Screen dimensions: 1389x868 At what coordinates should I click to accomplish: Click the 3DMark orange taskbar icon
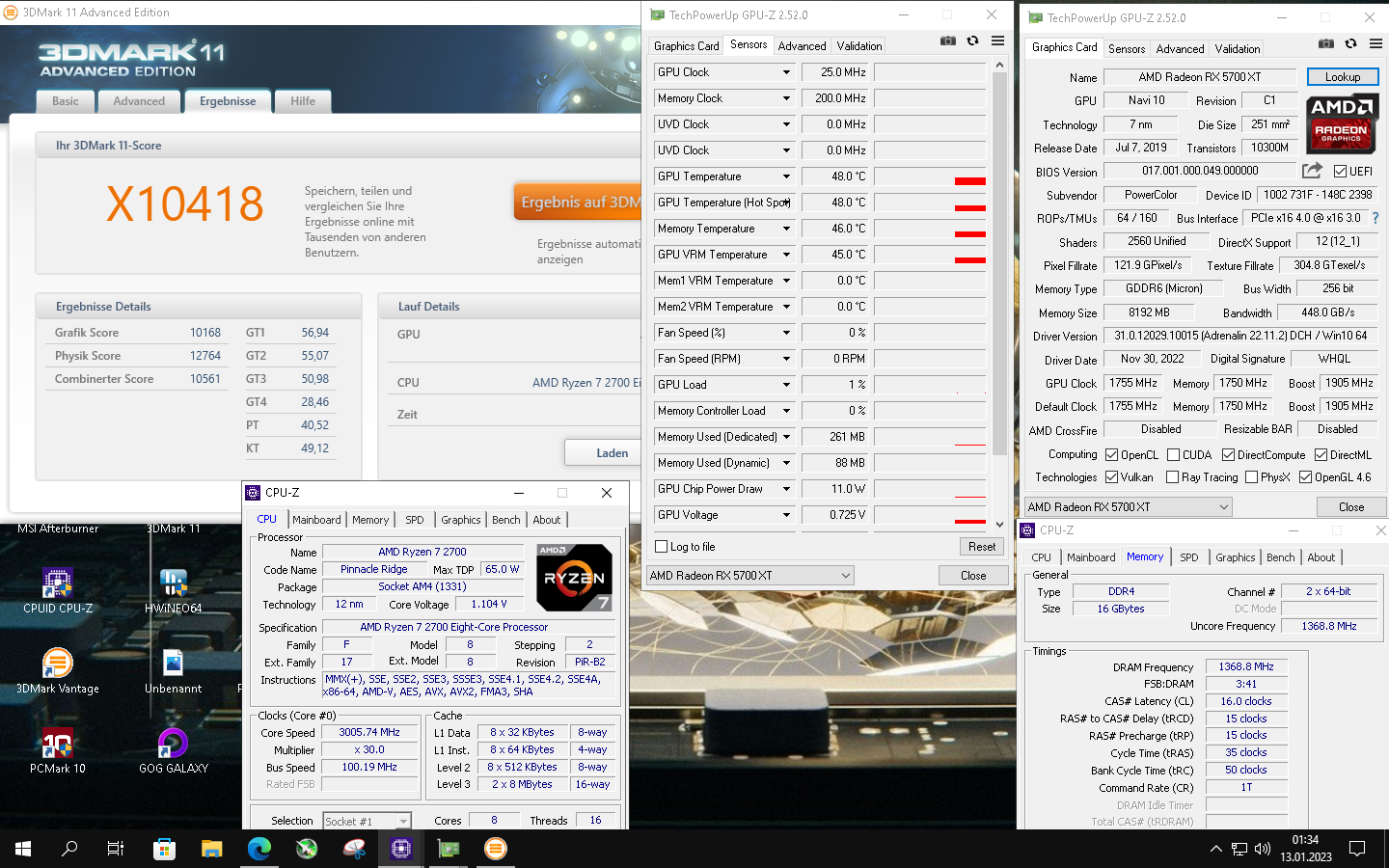495,849
